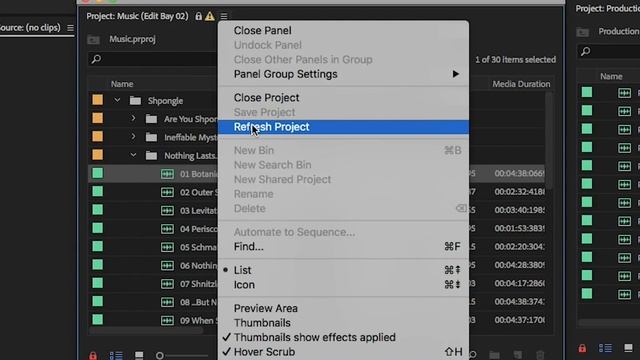Click audio clip icon for 03 Levitation track
Screen dimensions: 640x360
pyautogui.click(x=167, y=211)
